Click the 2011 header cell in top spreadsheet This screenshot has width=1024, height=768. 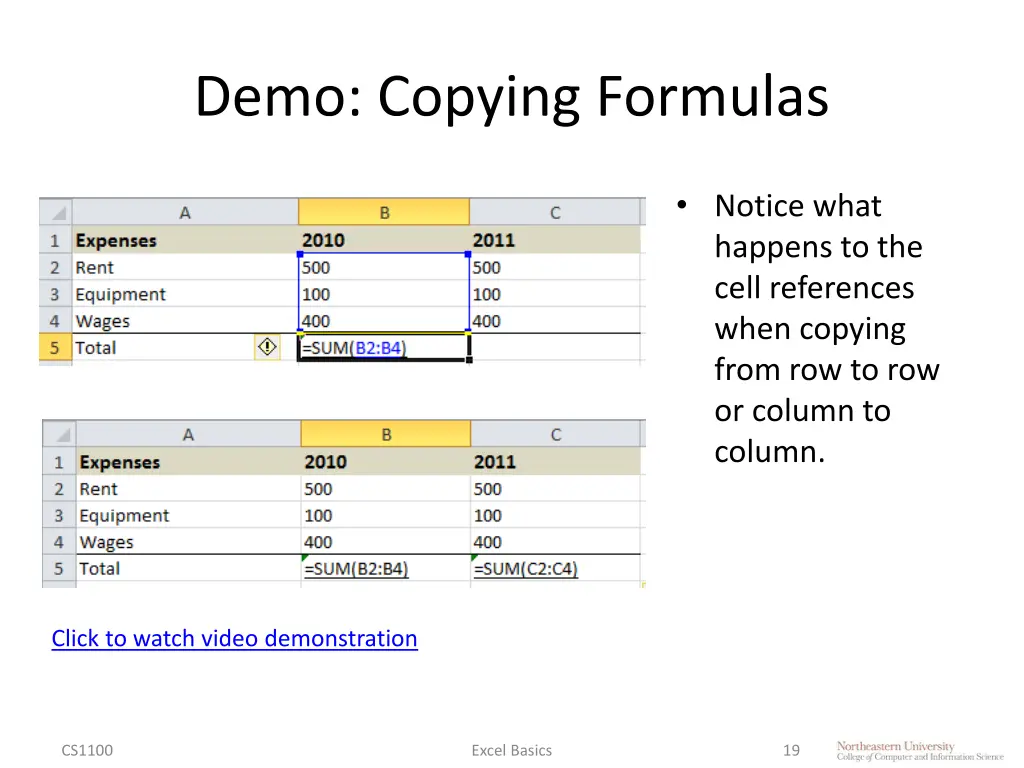554,240
